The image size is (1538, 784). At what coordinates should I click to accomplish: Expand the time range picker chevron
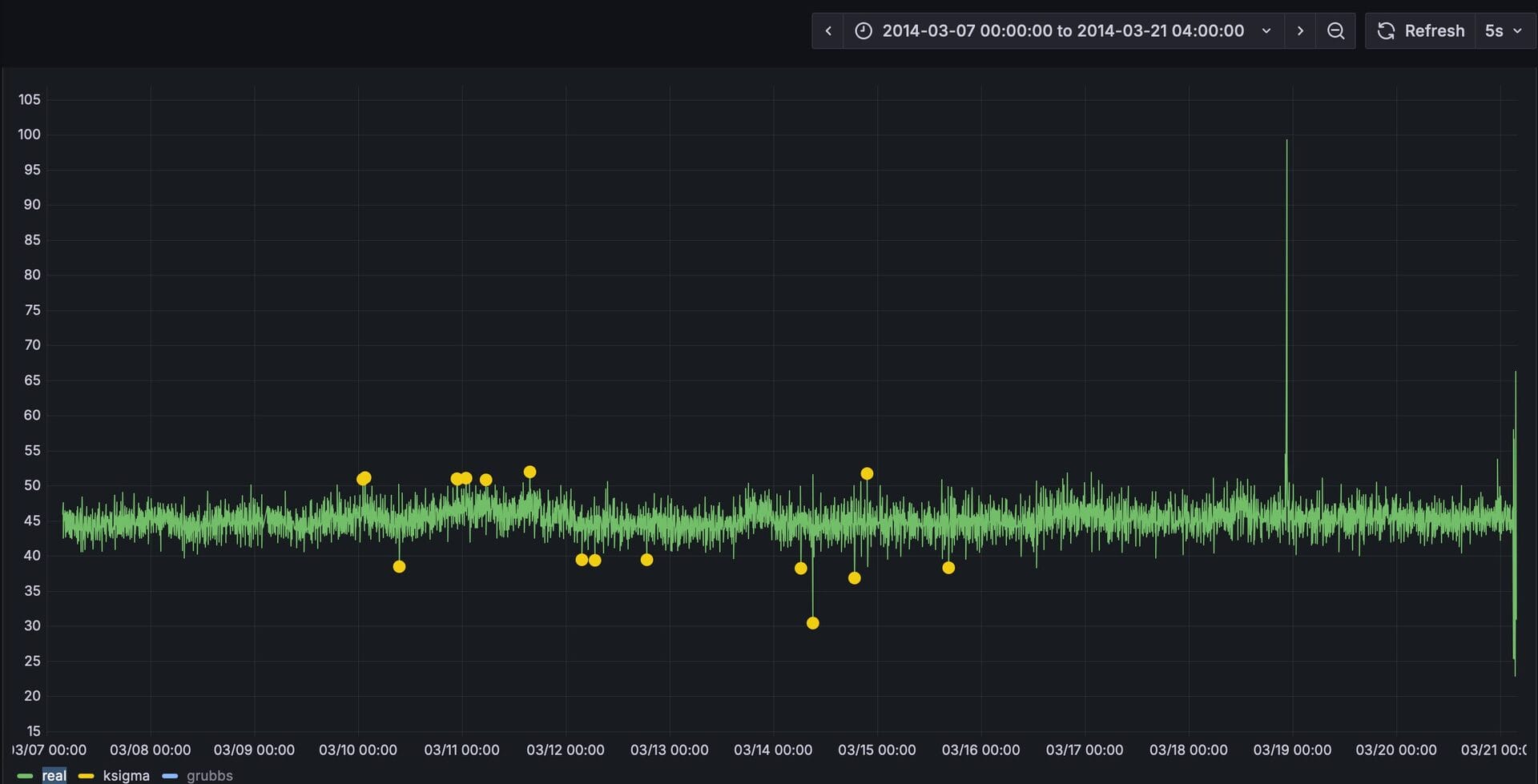[x=1266, y=31]
